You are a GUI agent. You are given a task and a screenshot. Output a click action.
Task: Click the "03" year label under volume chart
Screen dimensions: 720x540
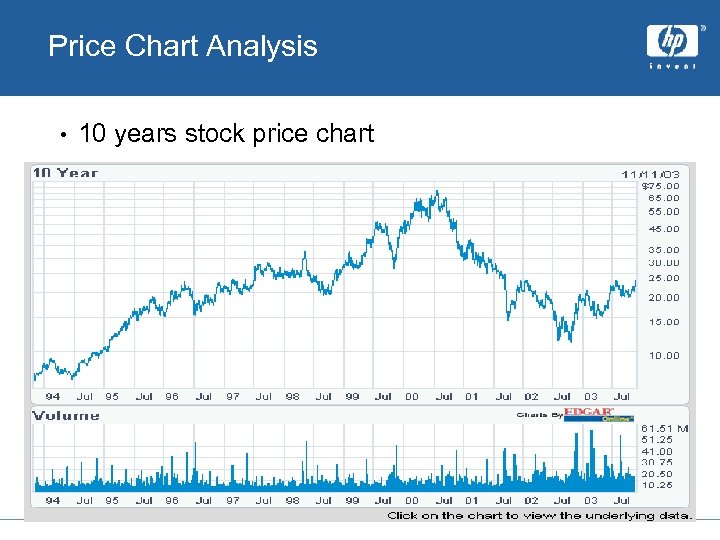[591, 500]
